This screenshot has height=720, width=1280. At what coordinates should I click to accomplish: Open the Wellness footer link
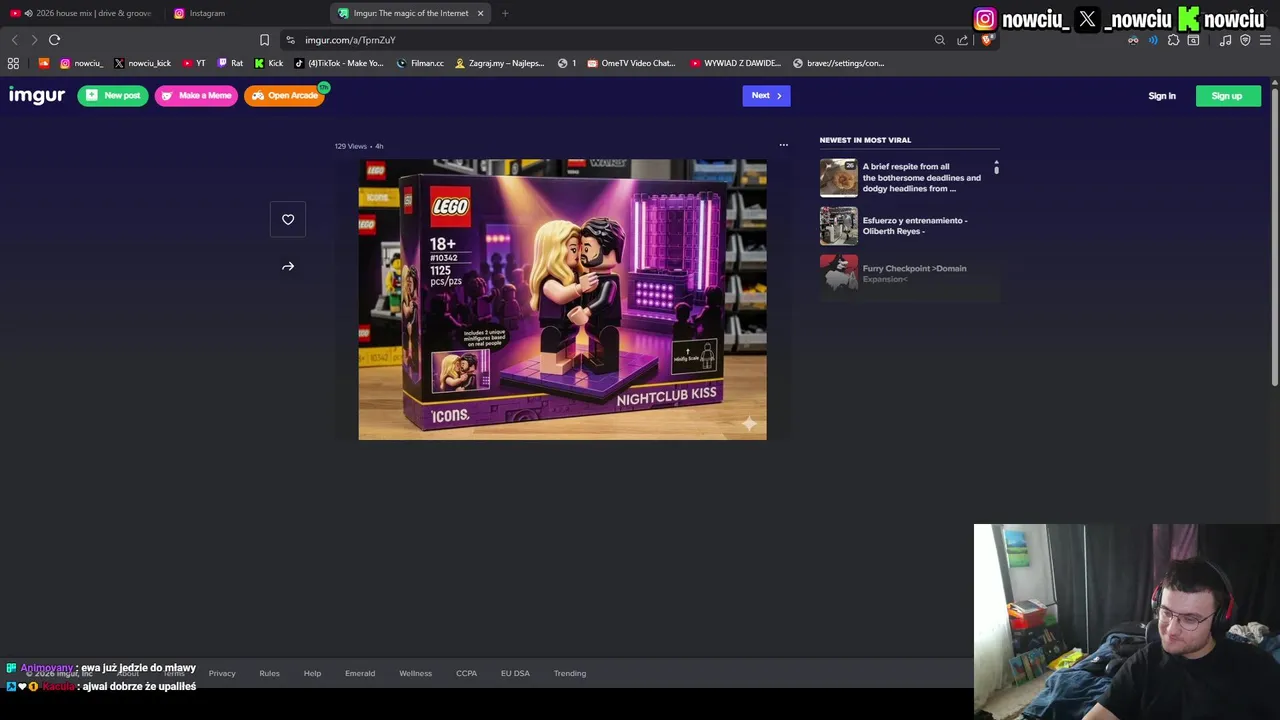pos(415,673)
